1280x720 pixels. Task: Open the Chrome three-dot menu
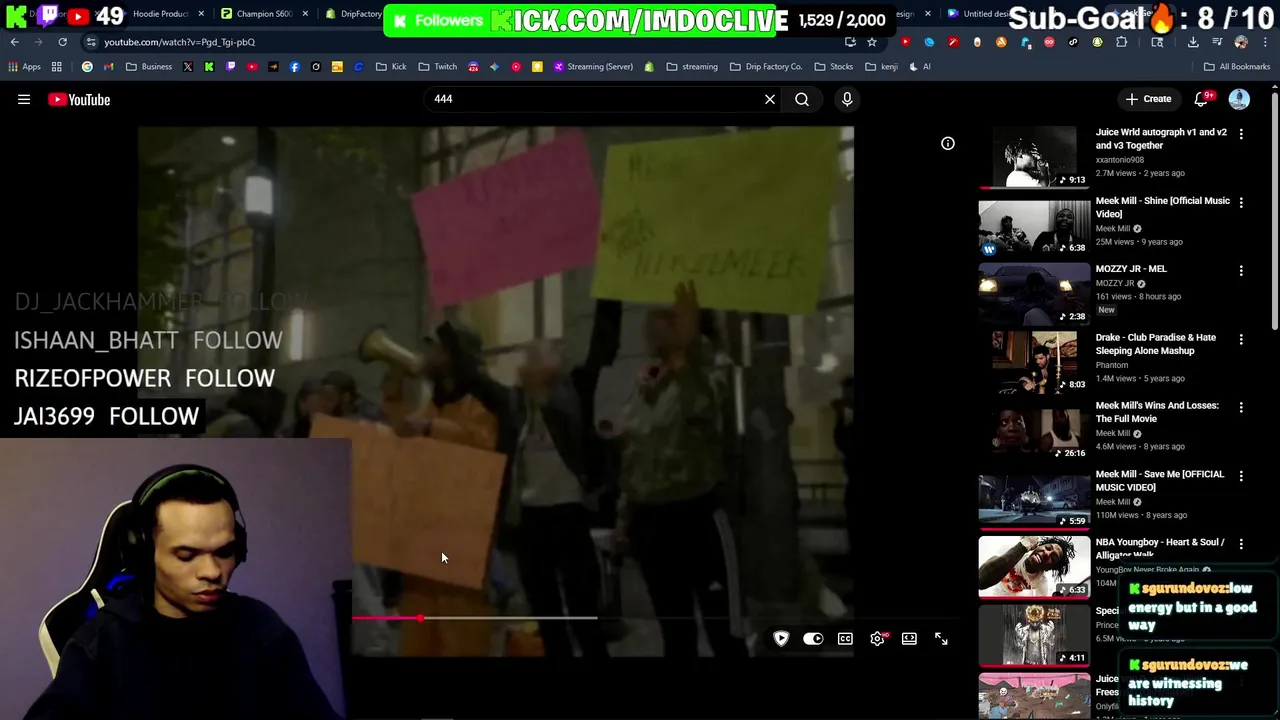tap(1264, 42)
